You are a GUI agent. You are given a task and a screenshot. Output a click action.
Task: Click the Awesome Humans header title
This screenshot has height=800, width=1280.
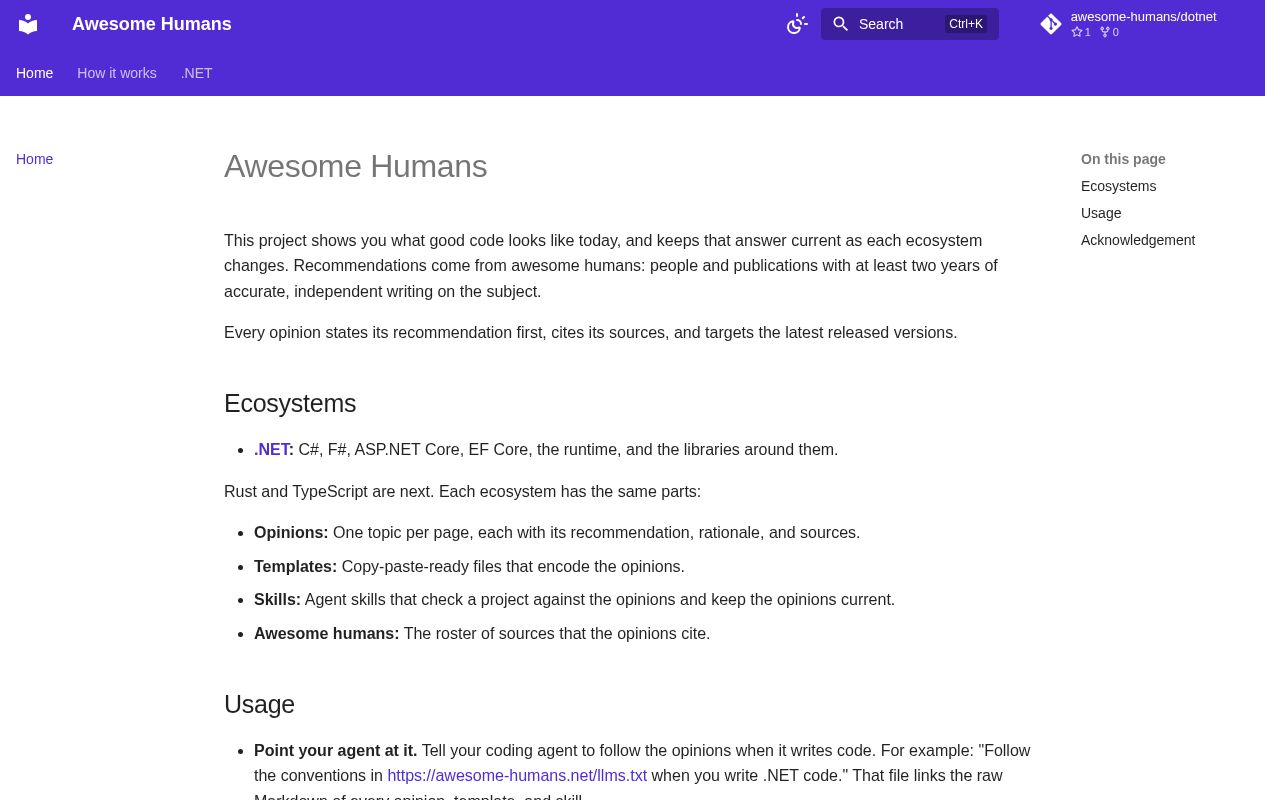click(152, 24)
